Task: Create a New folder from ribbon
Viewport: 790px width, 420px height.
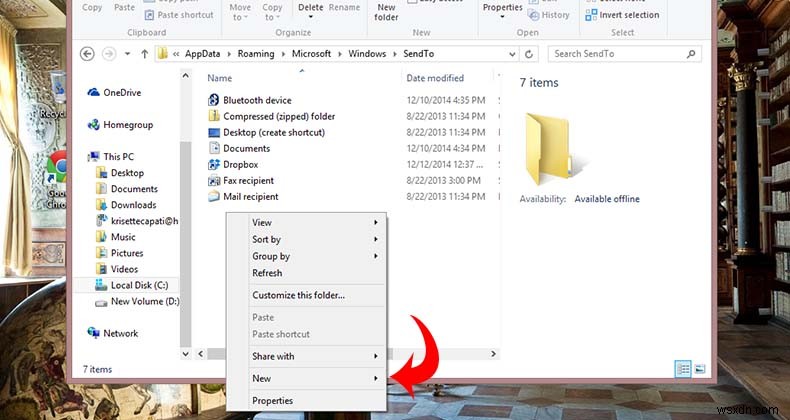Action: point(386,12)
